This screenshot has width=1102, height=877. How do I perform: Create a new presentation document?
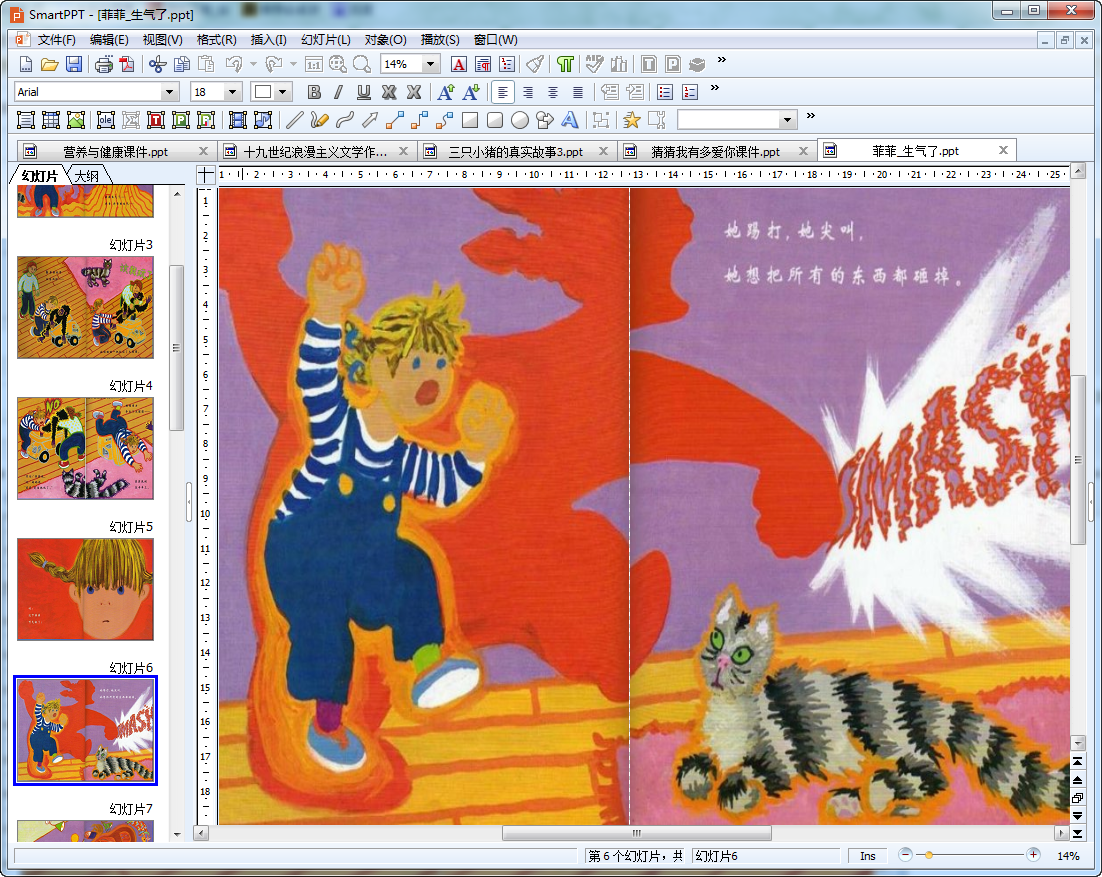pos(25,65)
